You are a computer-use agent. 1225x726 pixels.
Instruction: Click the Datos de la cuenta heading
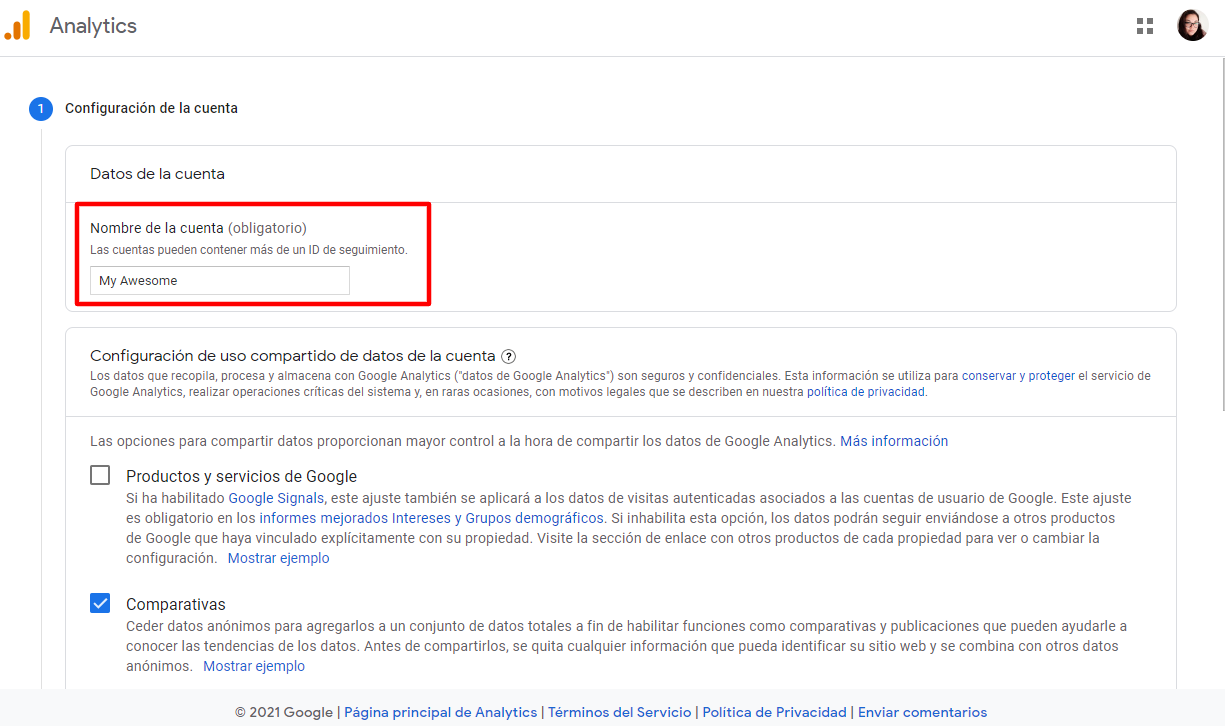pyautogui.click(x=157, y=174)
